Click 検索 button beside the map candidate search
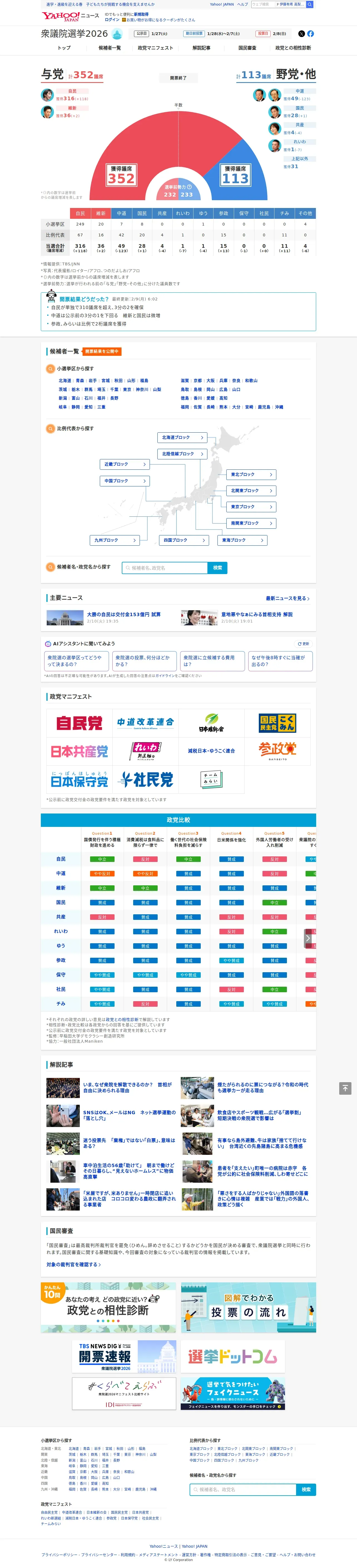357x1568 pixels. click(x=218, y=568)
